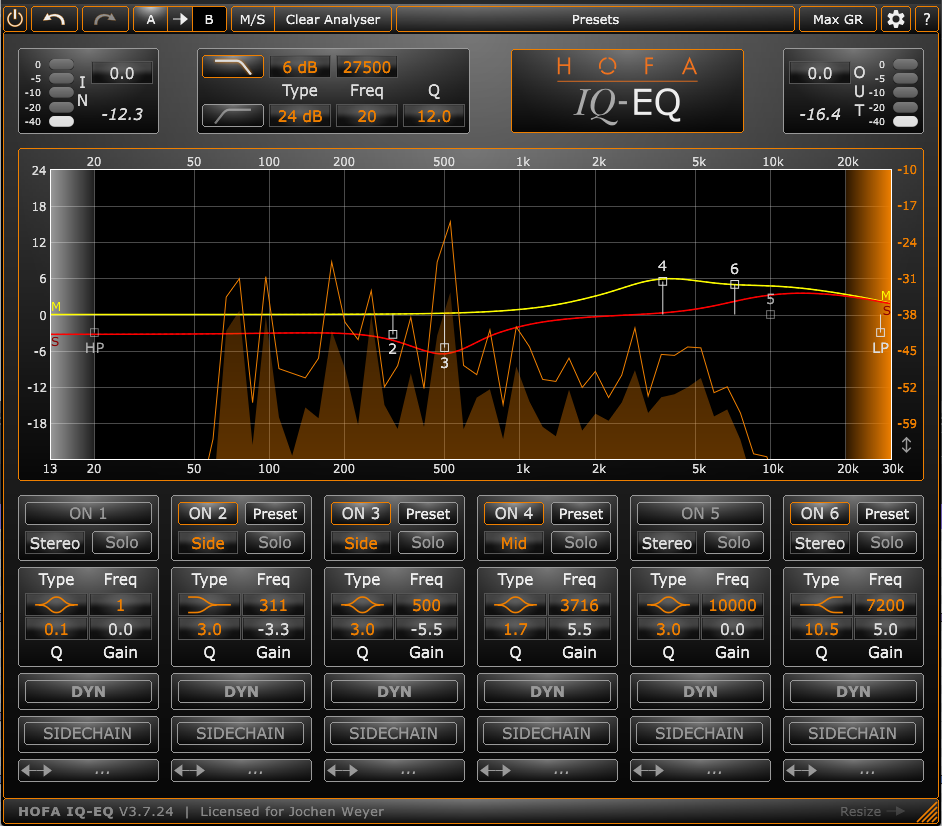Click the analyser range up-down arrow icon
Image resolution: width=942 pixels, height=826 pixels.
tap(907, 445)
